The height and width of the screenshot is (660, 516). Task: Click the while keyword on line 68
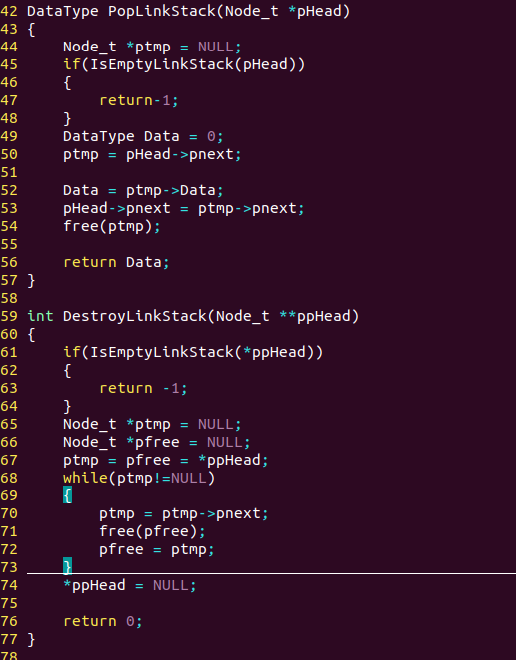(x=85, y=478)
